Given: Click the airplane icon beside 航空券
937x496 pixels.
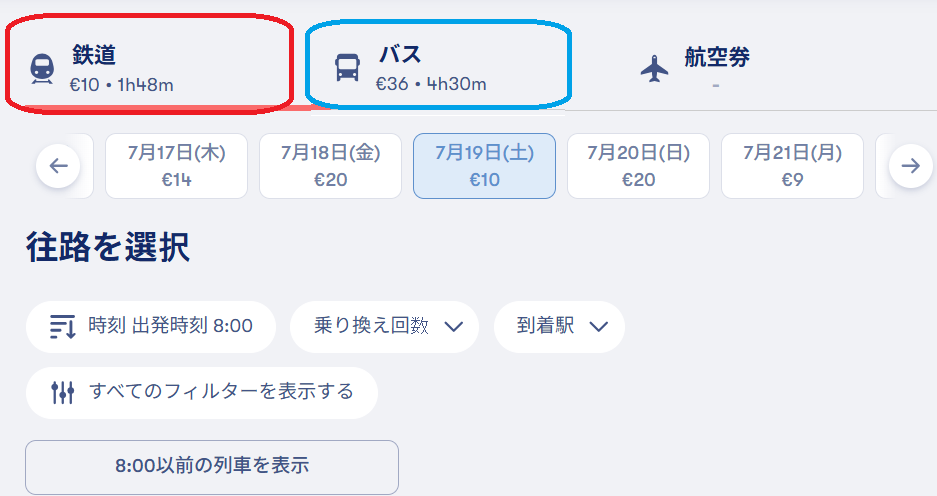Looking at the screenshot, I should click(654, 68).
